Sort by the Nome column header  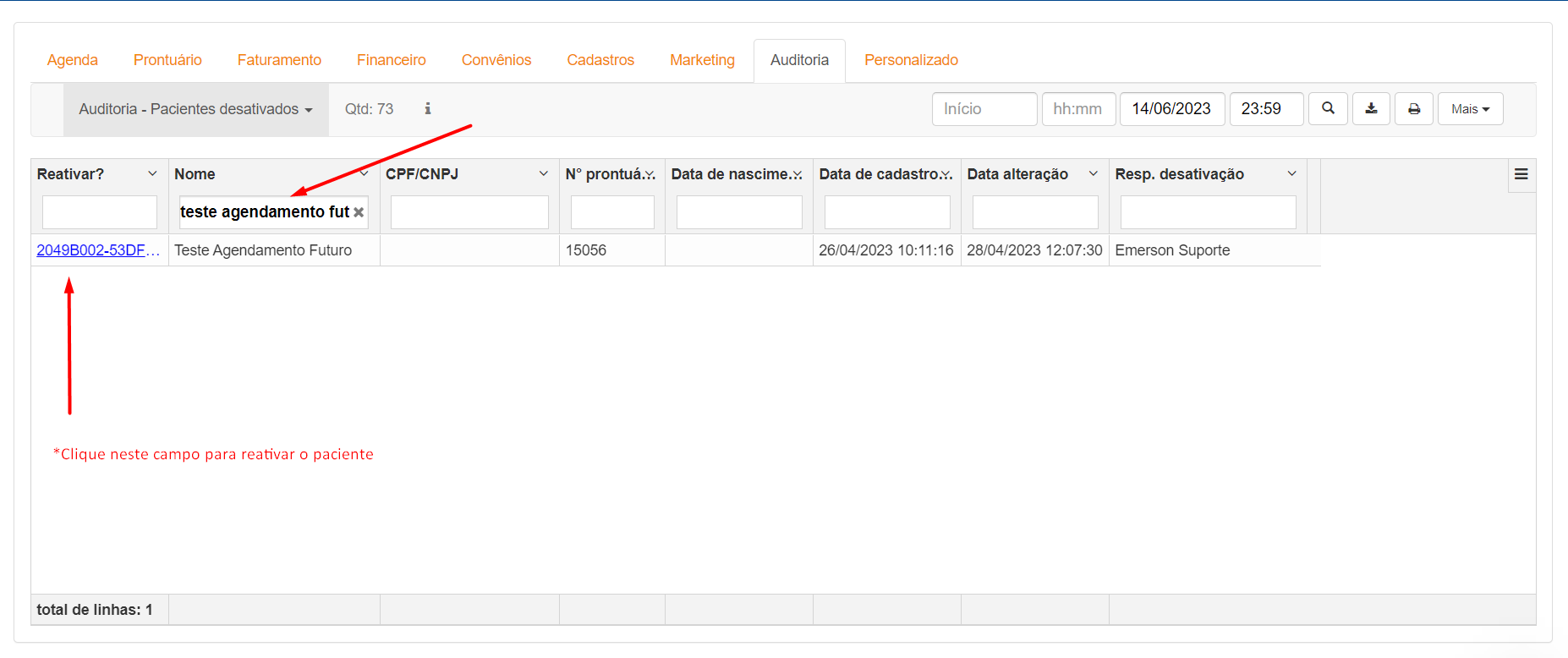tap(195, 174)
